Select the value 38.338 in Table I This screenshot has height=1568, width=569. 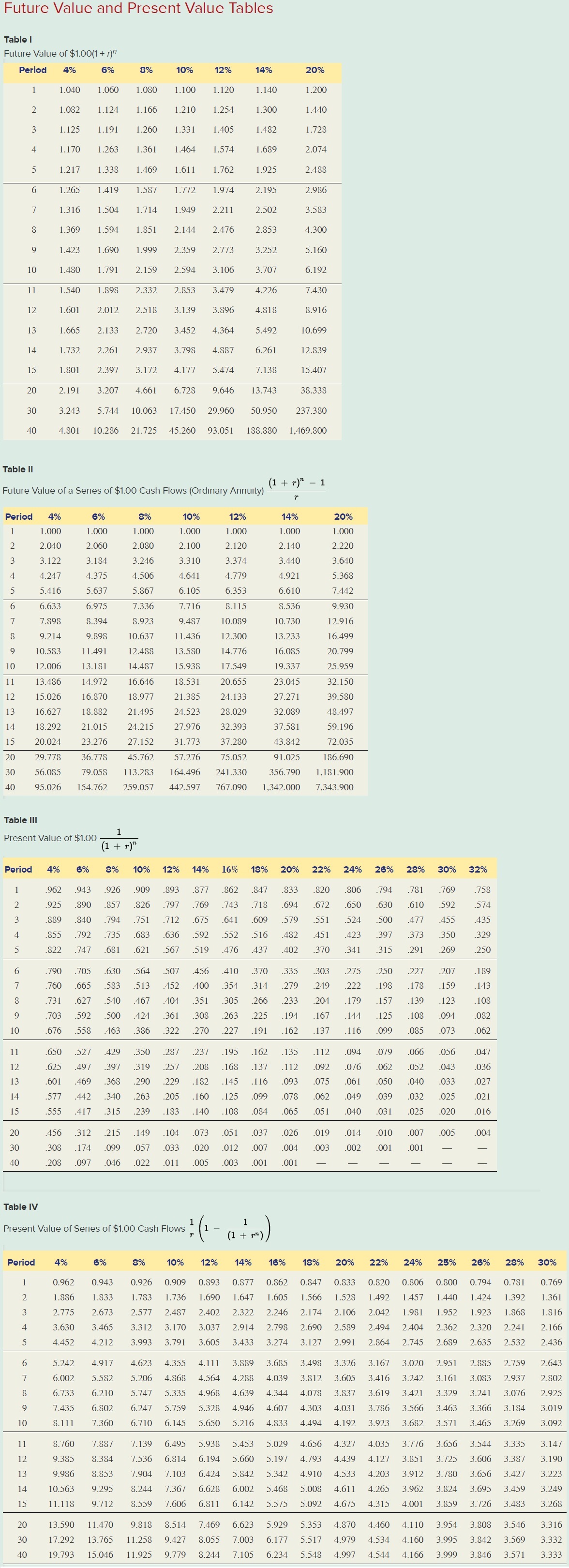click(314, 390)
